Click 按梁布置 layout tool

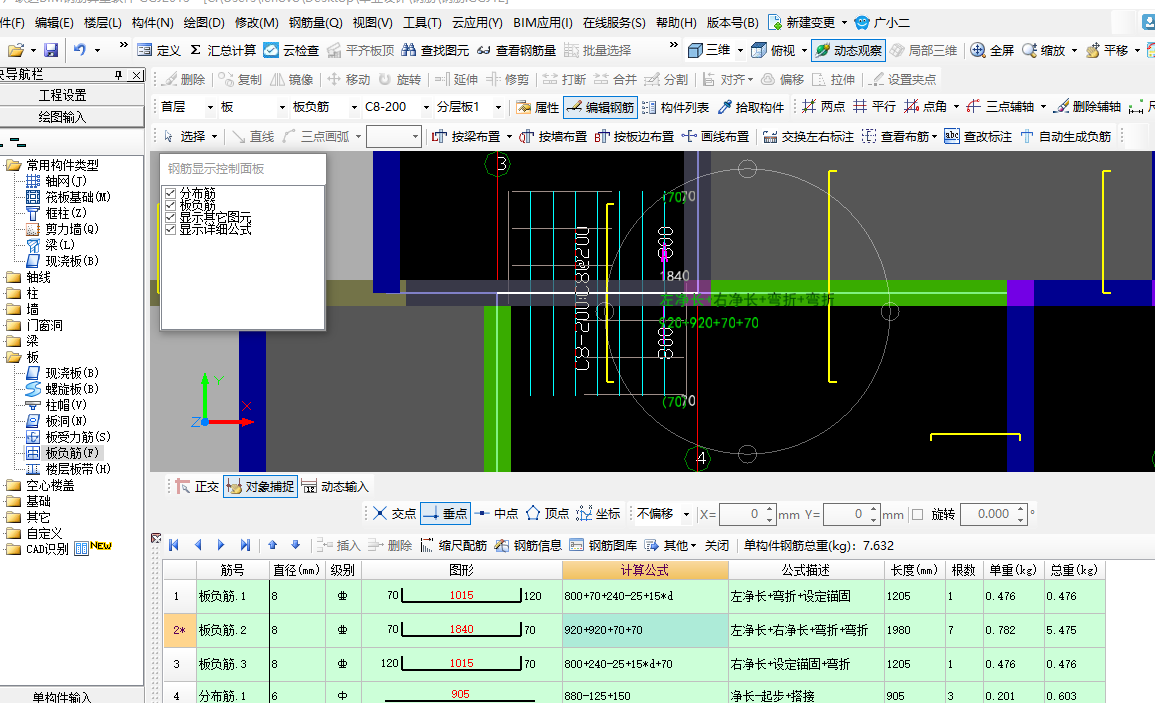coord(466,136)
